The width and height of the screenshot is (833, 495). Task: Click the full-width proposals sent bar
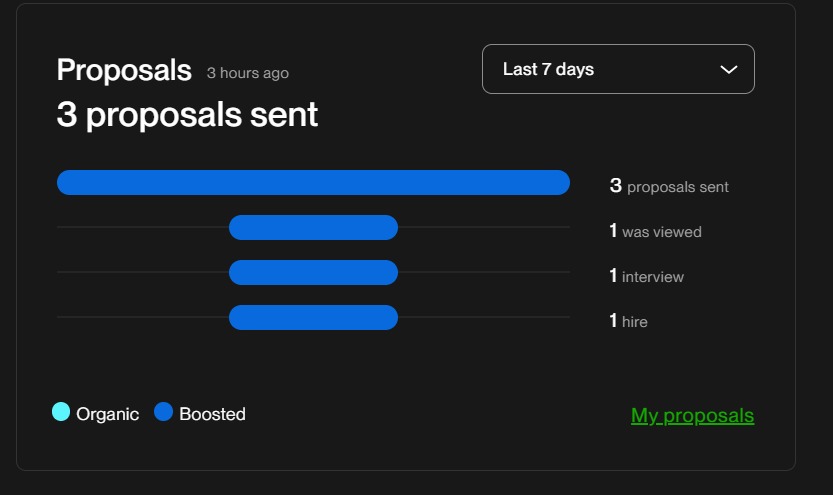tap(313, 182)
